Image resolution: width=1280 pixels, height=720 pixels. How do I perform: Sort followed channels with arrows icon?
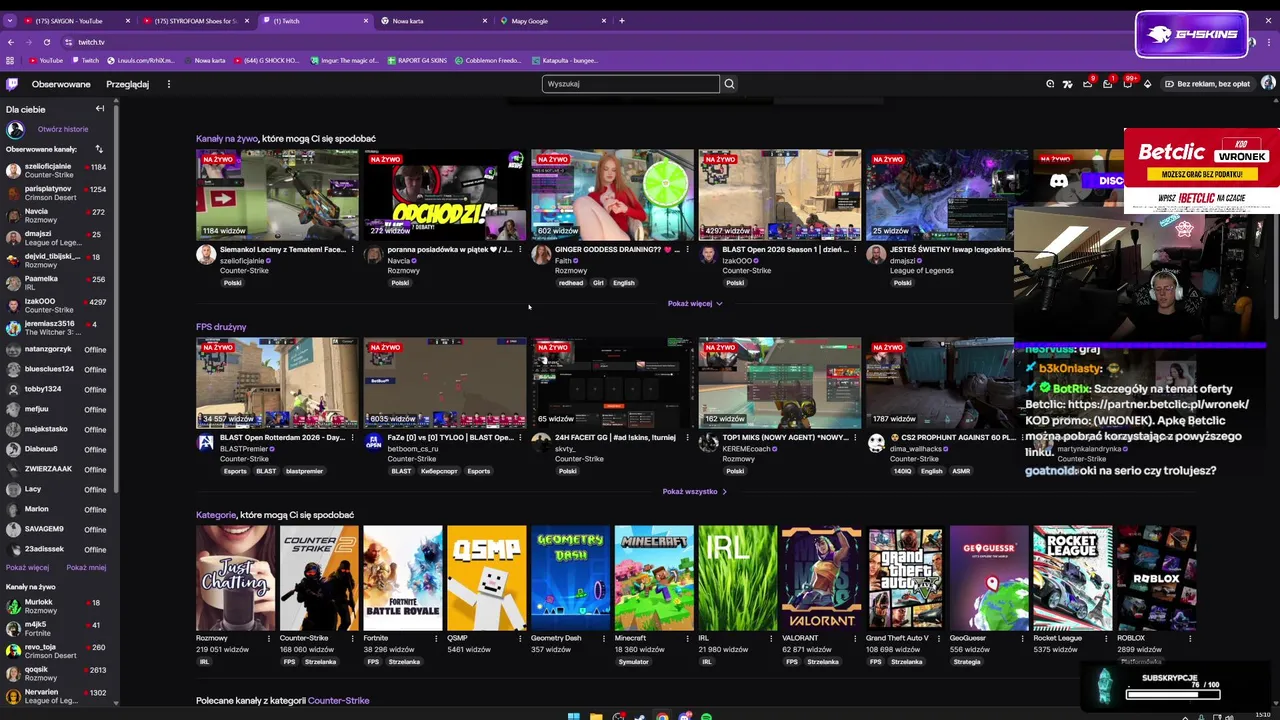pos(99,149)
